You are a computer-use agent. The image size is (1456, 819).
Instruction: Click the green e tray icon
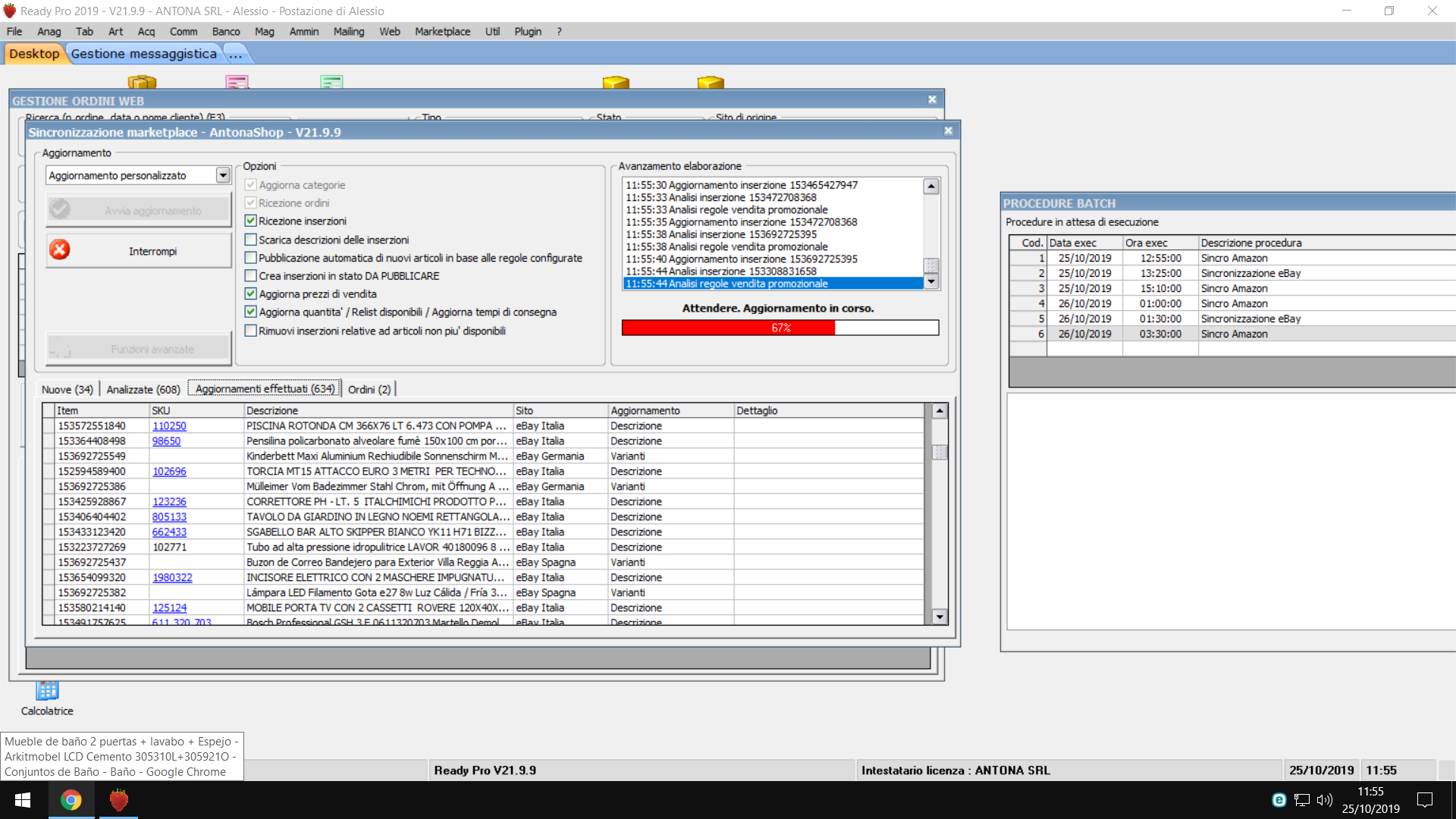click(x=1279, y=800)
